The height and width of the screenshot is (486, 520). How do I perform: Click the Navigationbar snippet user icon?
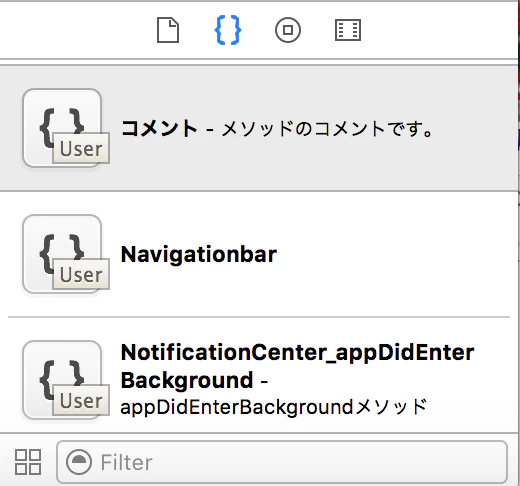(x=65, y=254)
